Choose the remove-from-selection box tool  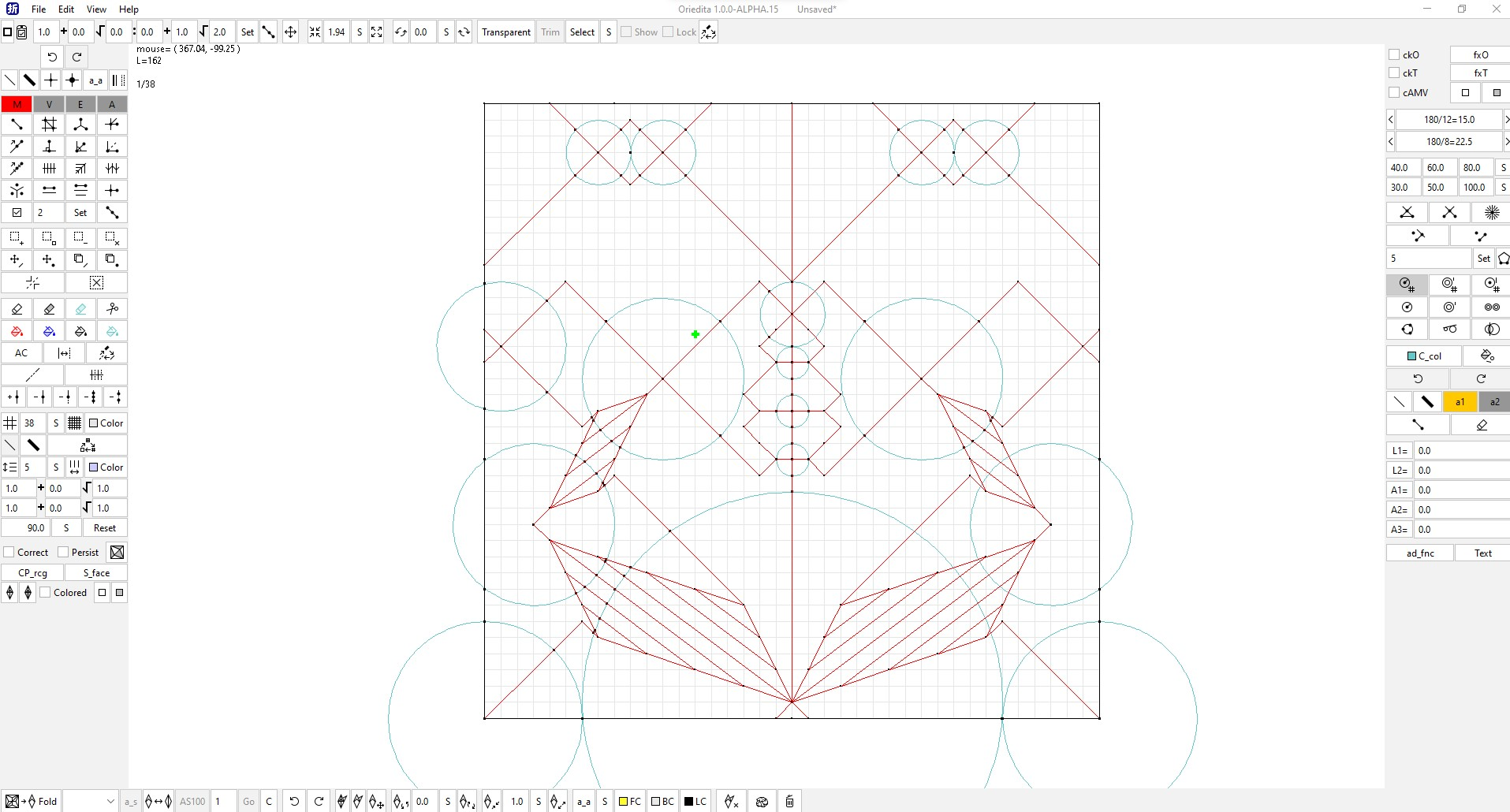[x=80, y=238]
